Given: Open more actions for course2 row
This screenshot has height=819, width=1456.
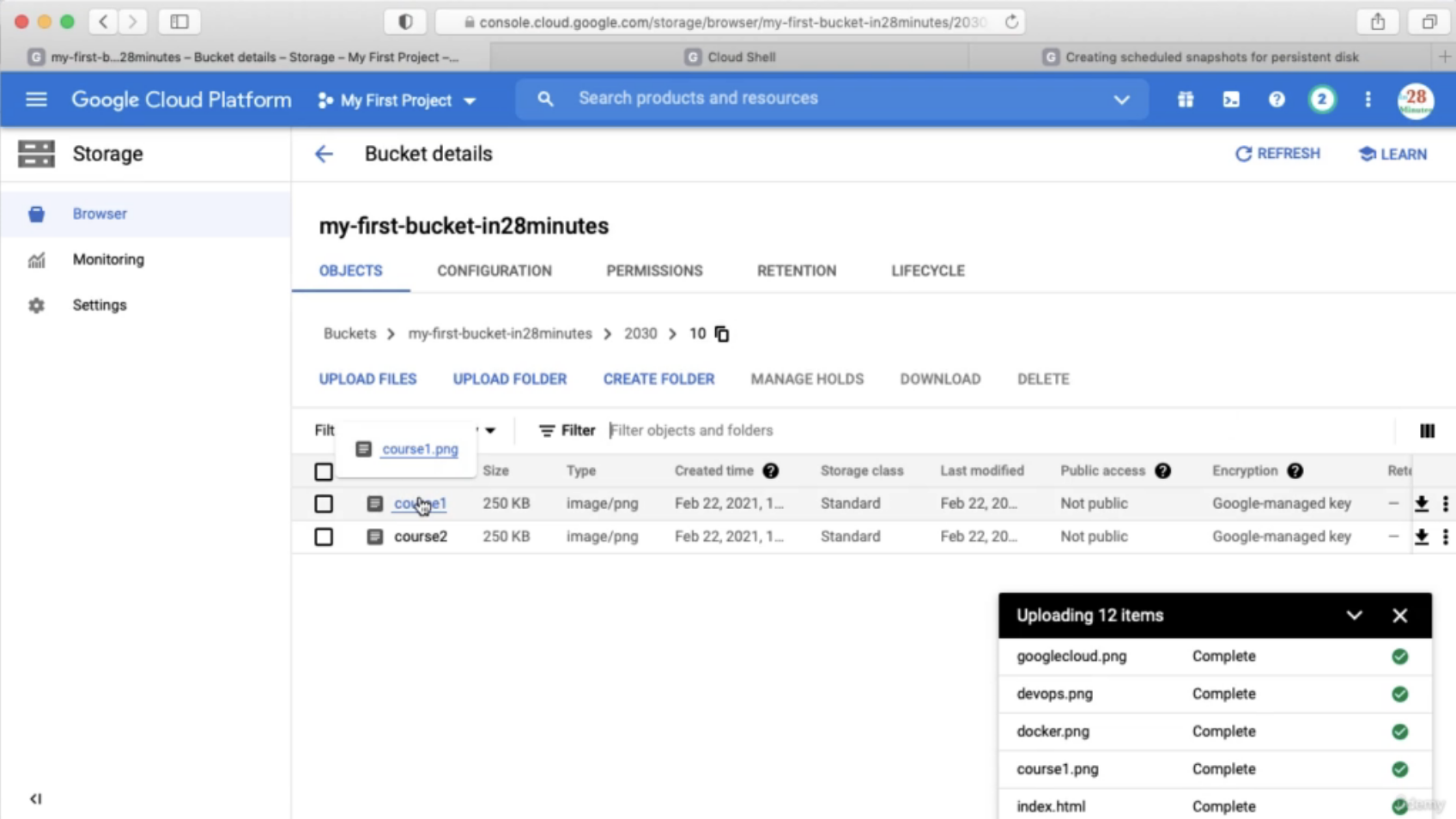Looking at the screenshot, I should pyautogui.click(x=1446, y=537).
